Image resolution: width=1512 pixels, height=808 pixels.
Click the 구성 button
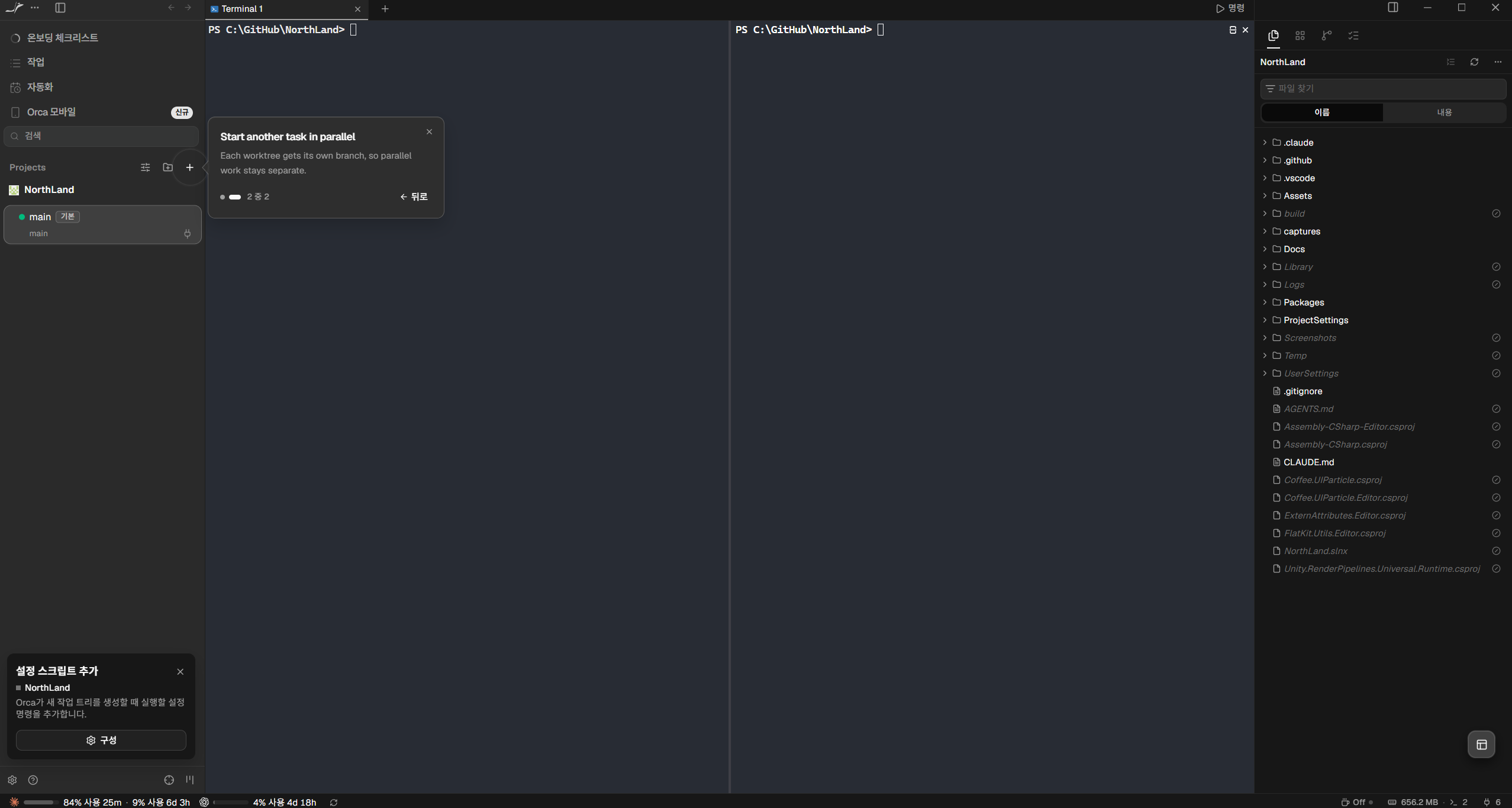point(101,741)
